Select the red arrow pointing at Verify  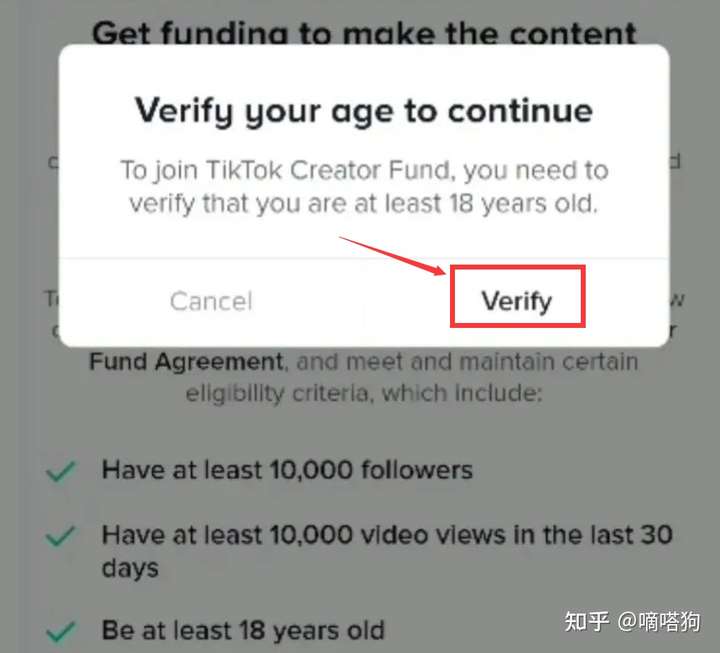tap(393, 256)
